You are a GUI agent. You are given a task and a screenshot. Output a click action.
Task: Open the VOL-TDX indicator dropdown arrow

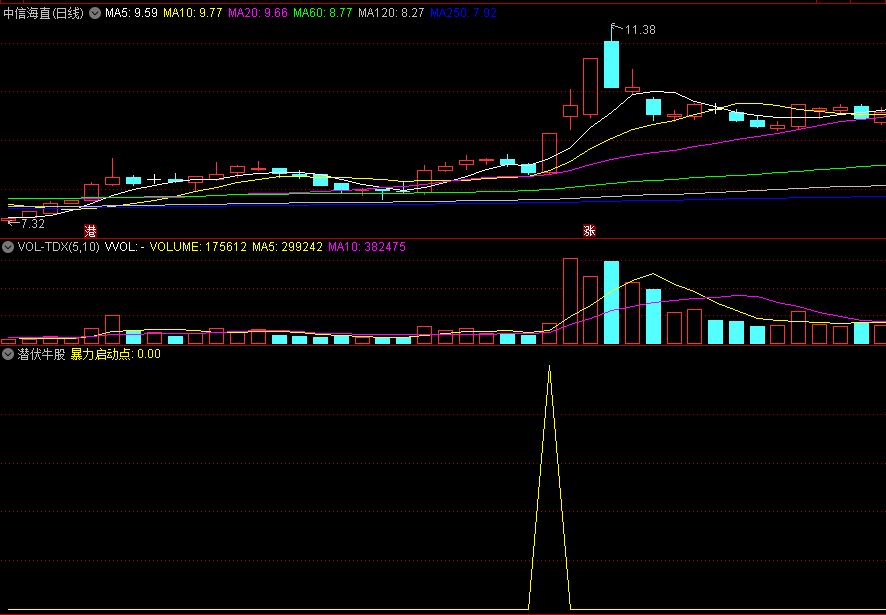click(8, 246)
